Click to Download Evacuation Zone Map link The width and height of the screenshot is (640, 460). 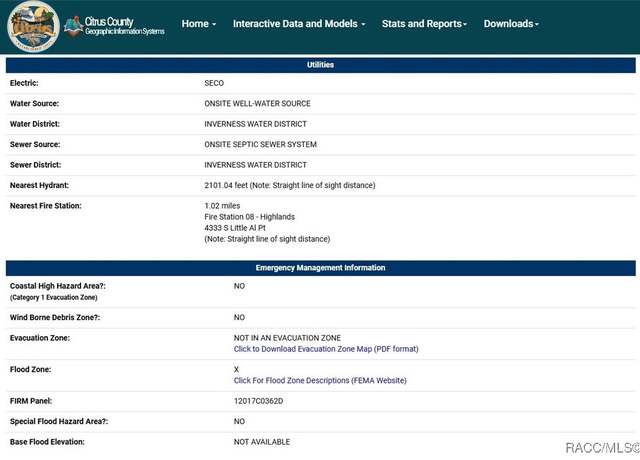[x=326, y=349]
